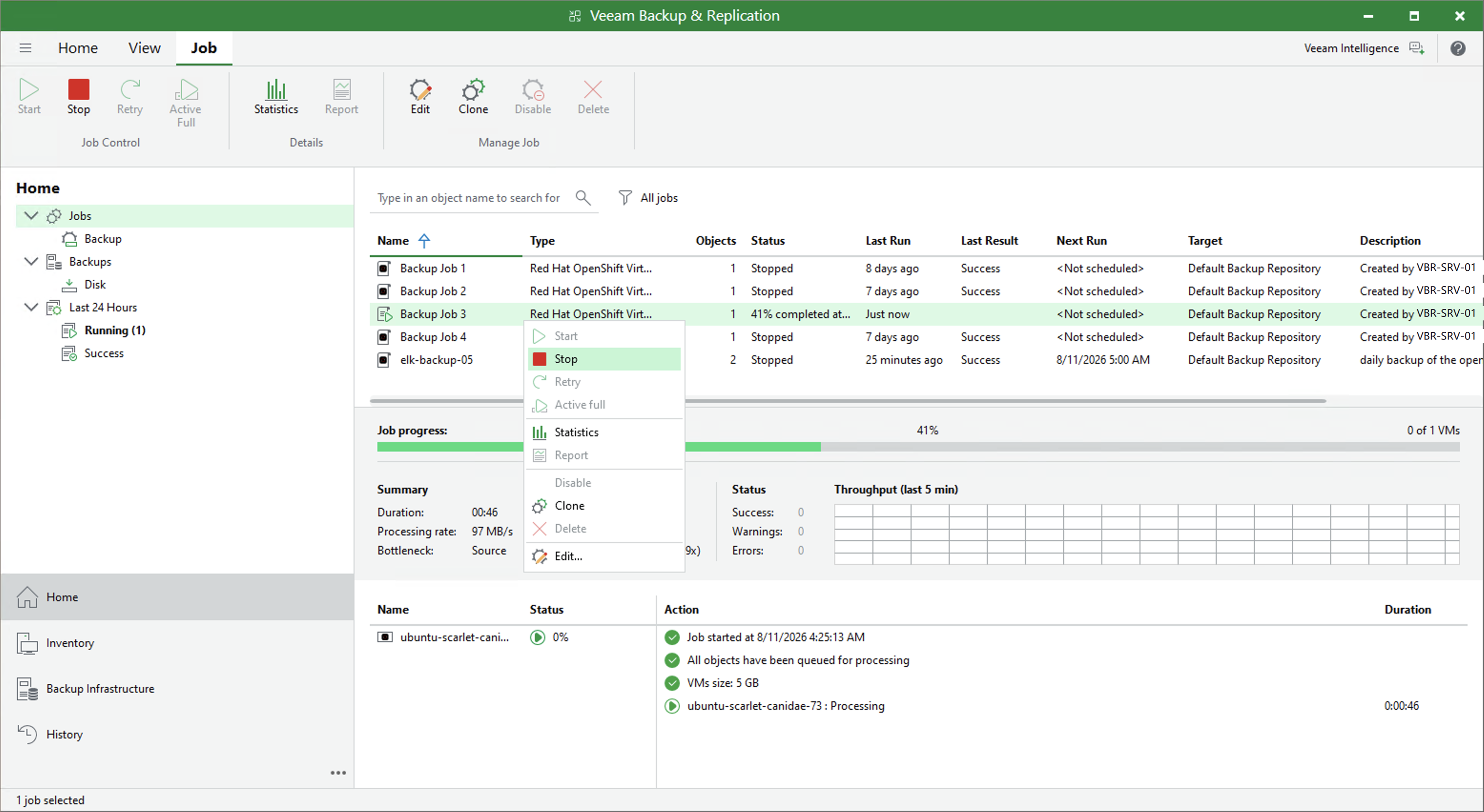Open the History navigation pane
The width and height of the screenshot is (1484, 812).
(x=177, y=734)
